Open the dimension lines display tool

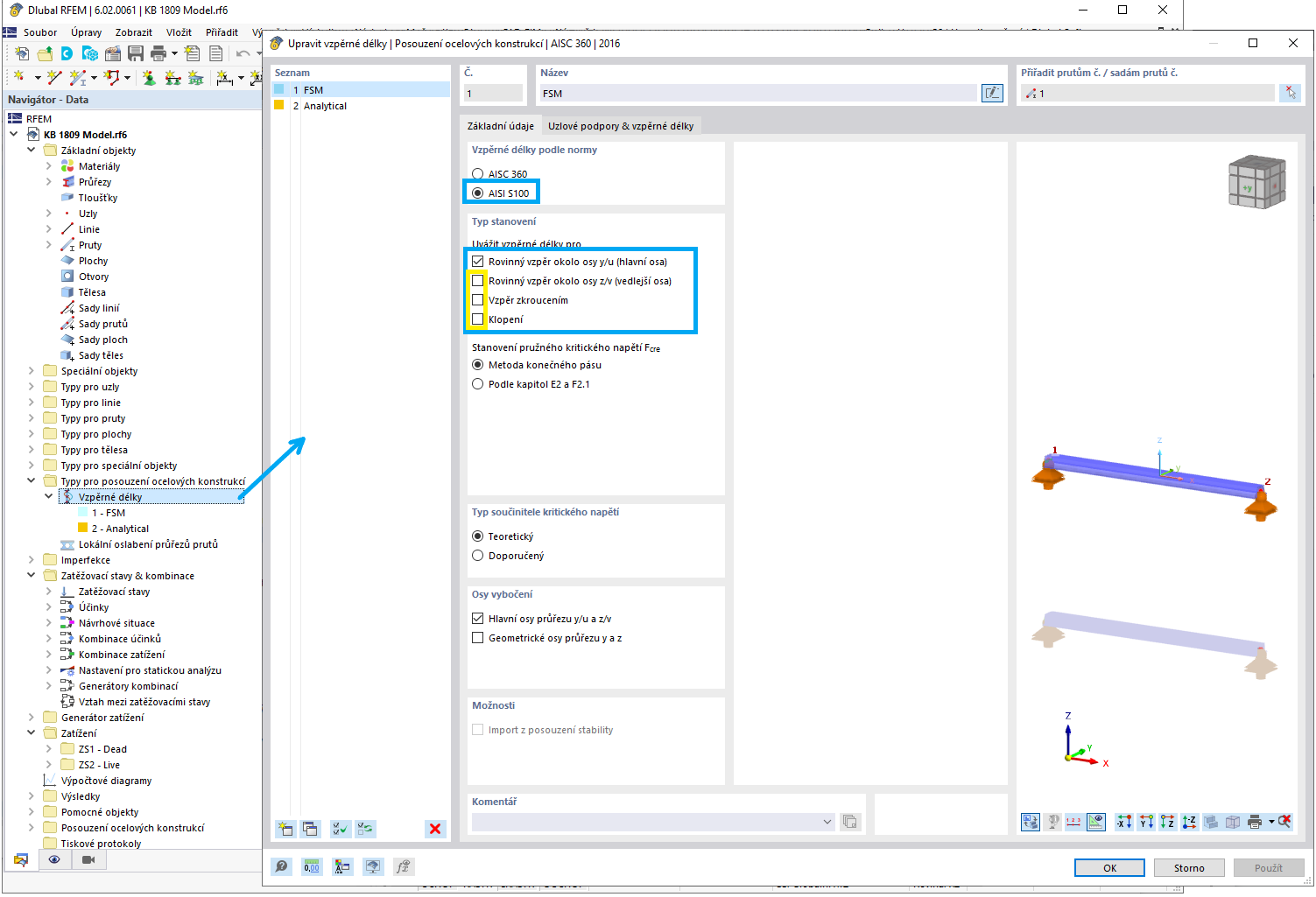(x=1074, y=822)
